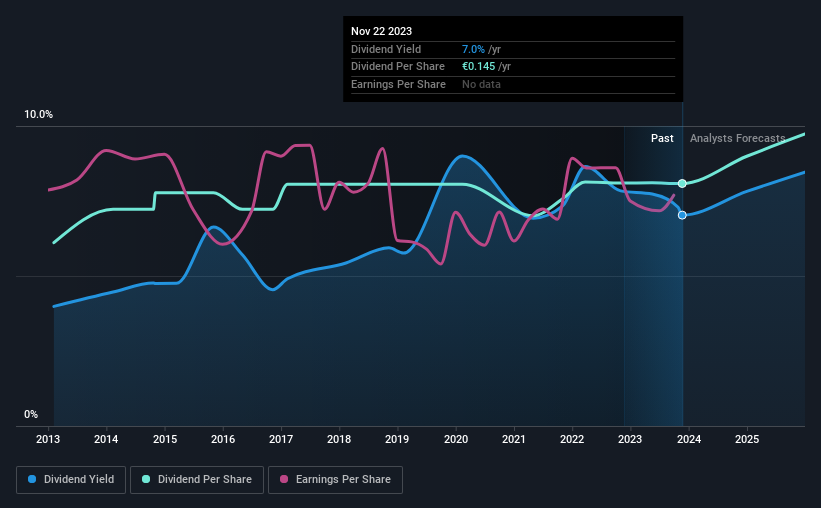The image size is (821, 508).
Task: Click the €0.145 dividend per share value
Action: (x=479, y=67)
